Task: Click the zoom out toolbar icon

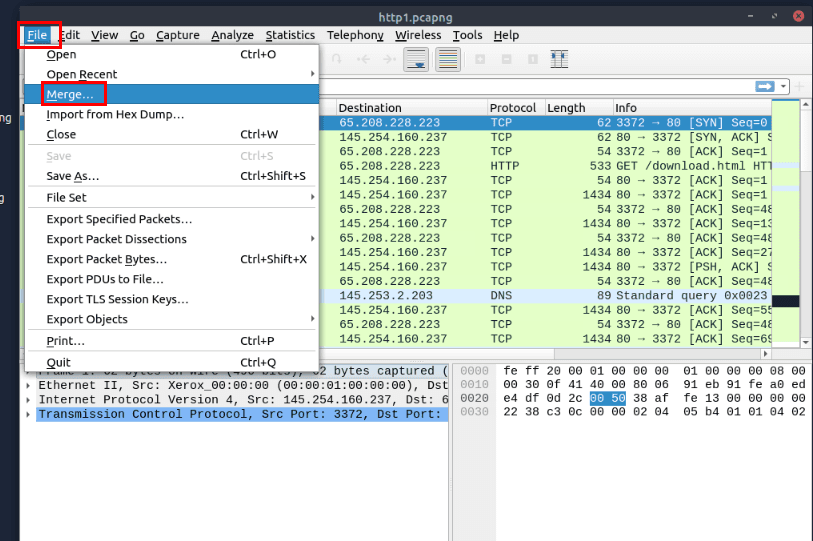Action: [507, 60]
